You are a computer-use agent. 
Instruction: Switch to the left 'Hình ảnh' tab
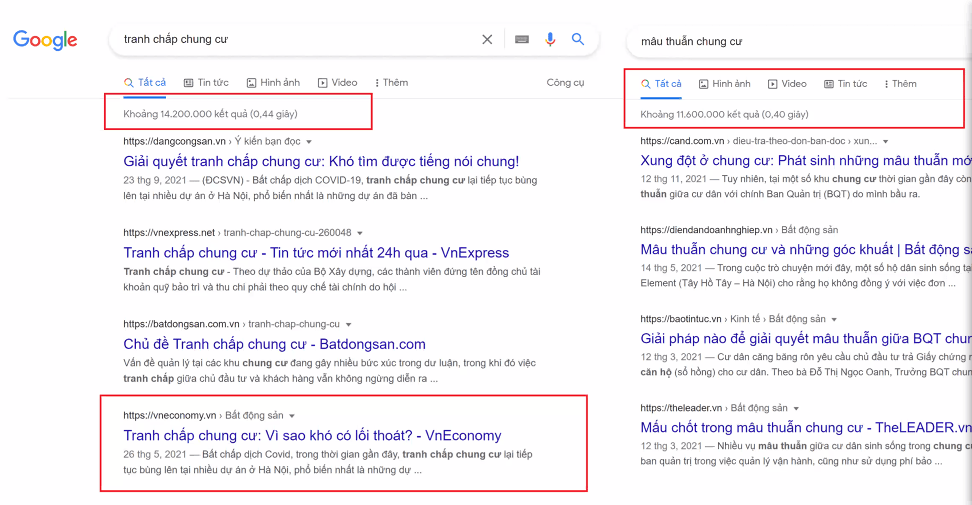pyautogui.click(x=273, y=82)
